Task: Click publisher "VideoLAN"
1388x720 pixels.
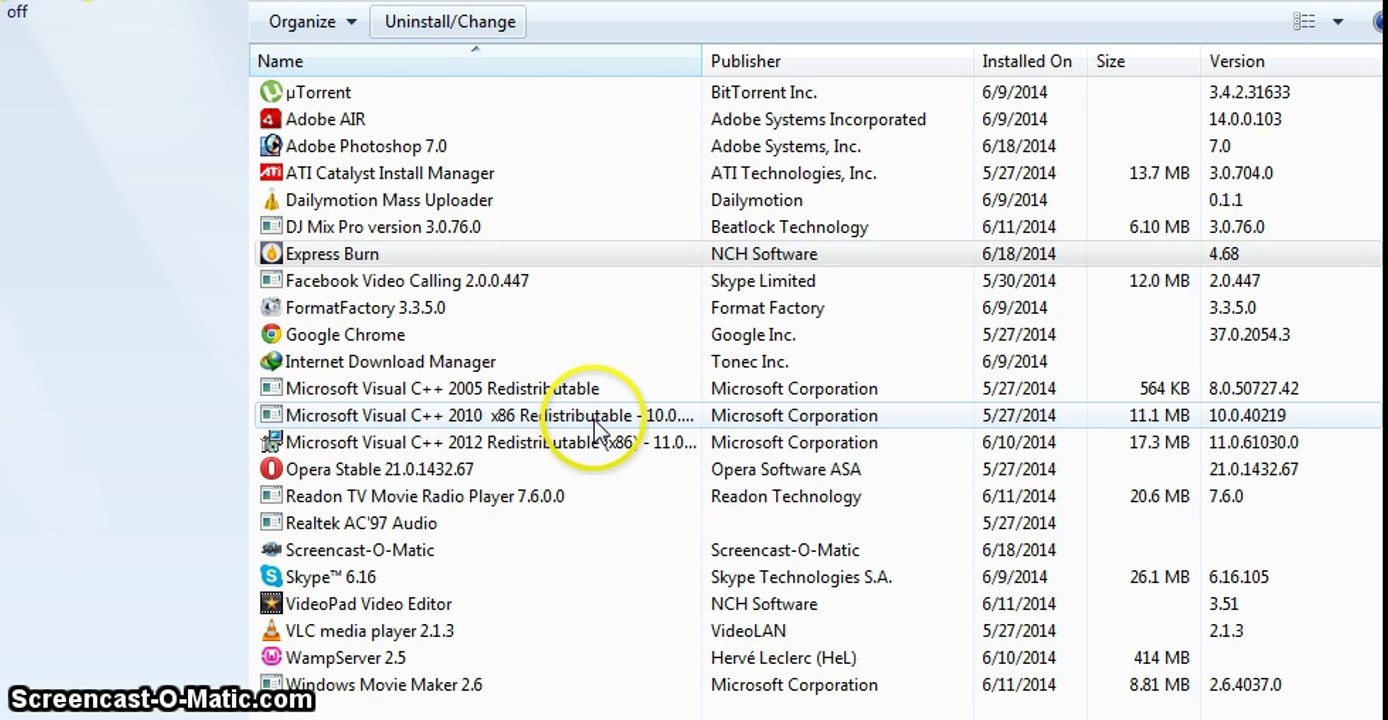Action: (x=748, y=631)
